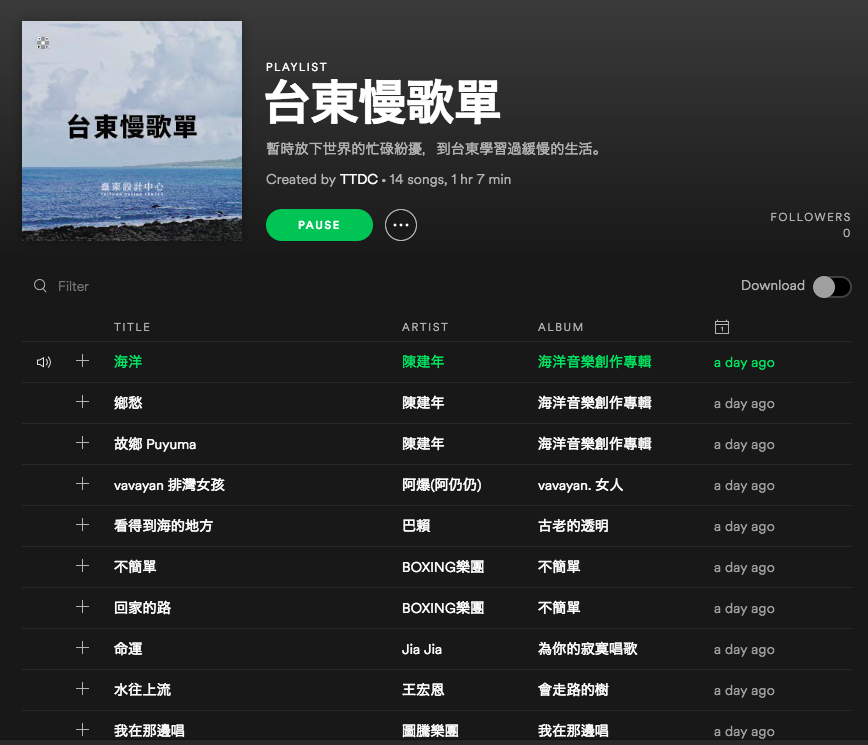Add 命運 to library with plus icon
868x745 pixels.
pyautogui.click(x=82, y=648)
